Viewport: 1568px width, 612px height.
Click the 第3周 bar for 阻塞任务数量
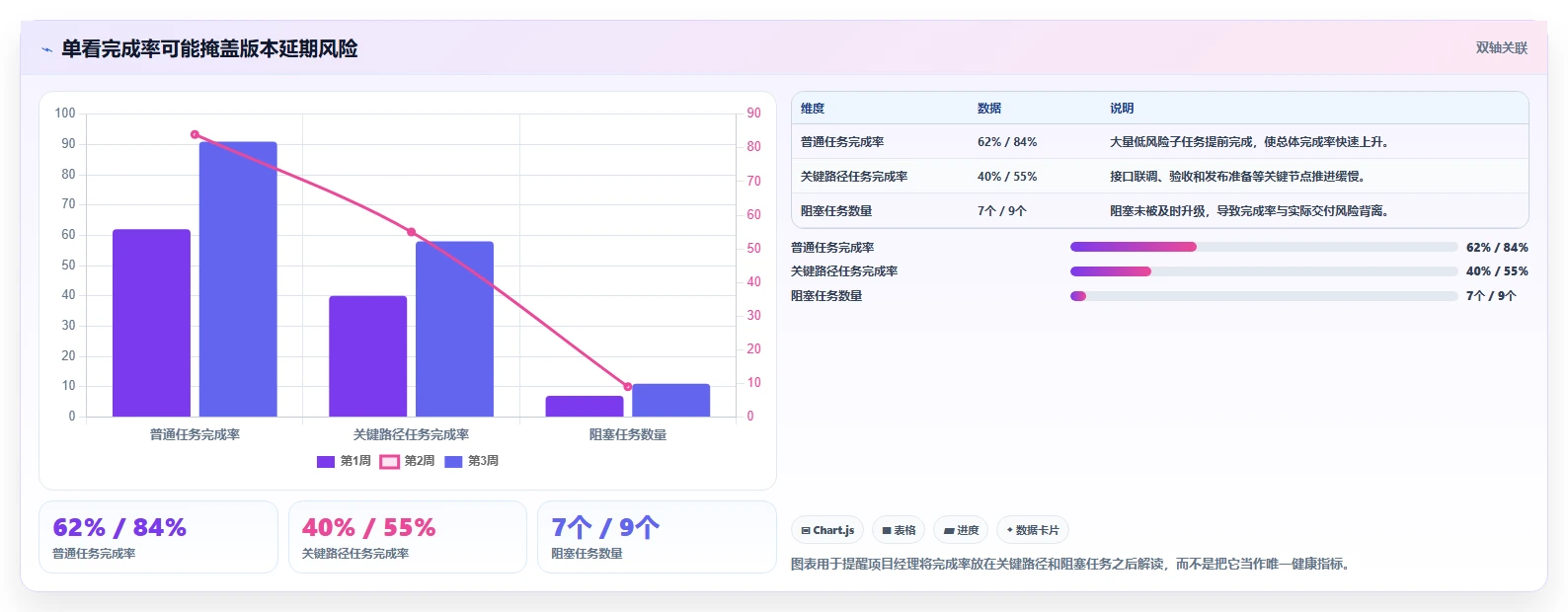tap(671, 400)
